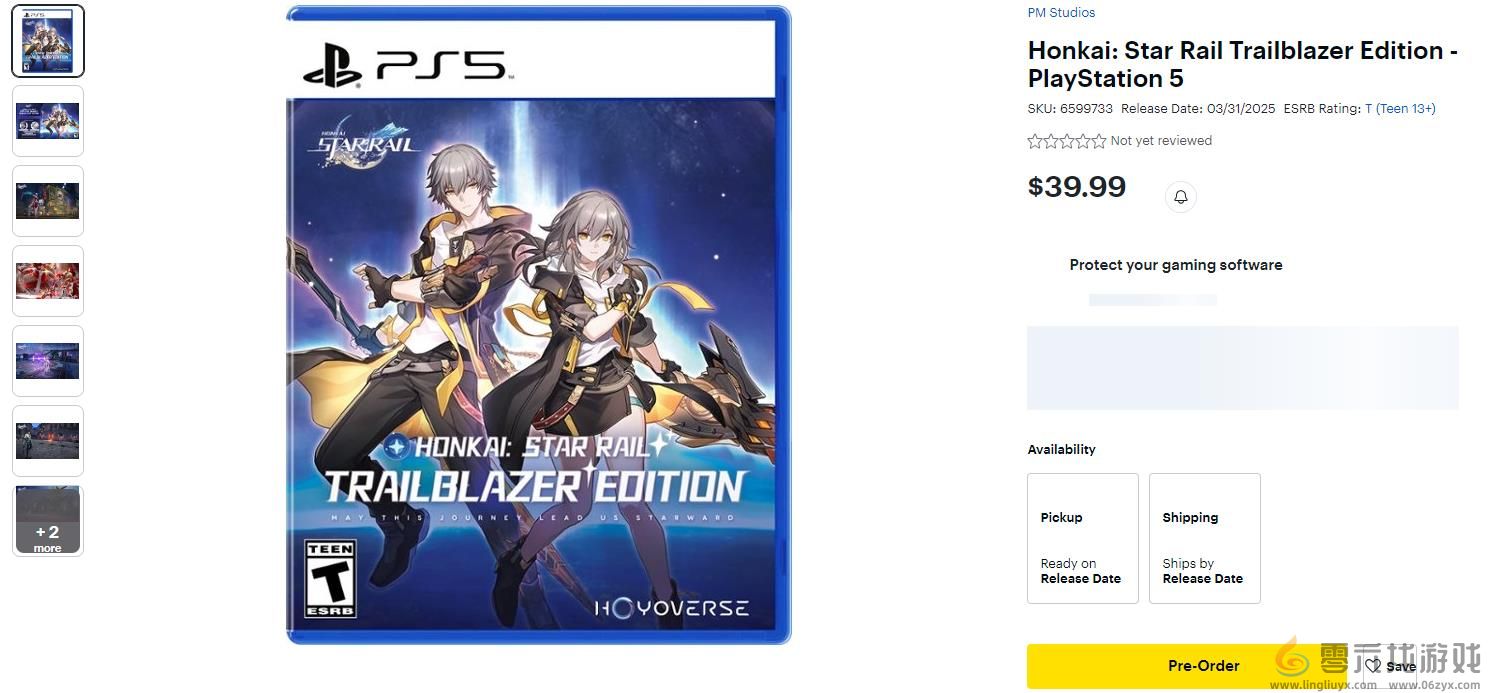Expand the '+2 more' media thumbnails
This screenshot has width=1497, height=693.
tap(47, 519)
